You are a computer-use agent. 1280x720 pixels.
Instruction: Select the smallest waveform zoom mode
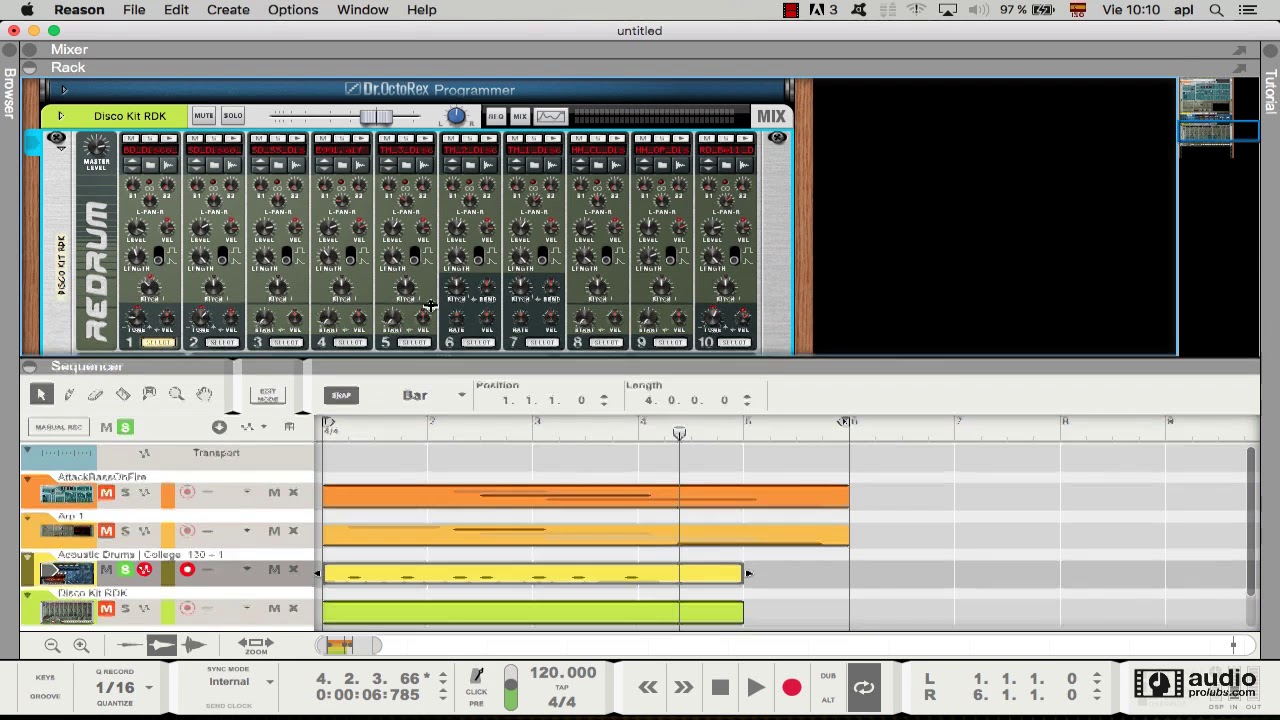(129, 646)
